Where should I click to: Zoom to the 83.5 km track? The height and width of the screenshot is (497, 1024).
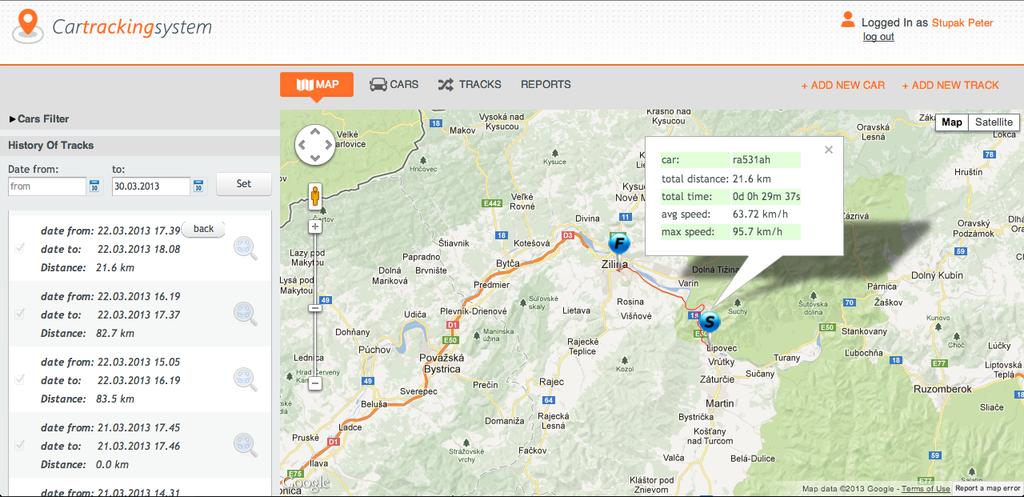[246, 379]
